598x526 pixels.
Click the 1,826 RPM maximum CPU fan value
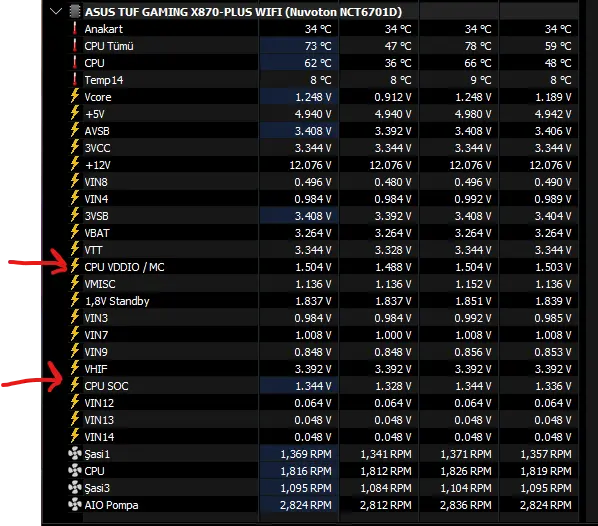pos(466,471)
